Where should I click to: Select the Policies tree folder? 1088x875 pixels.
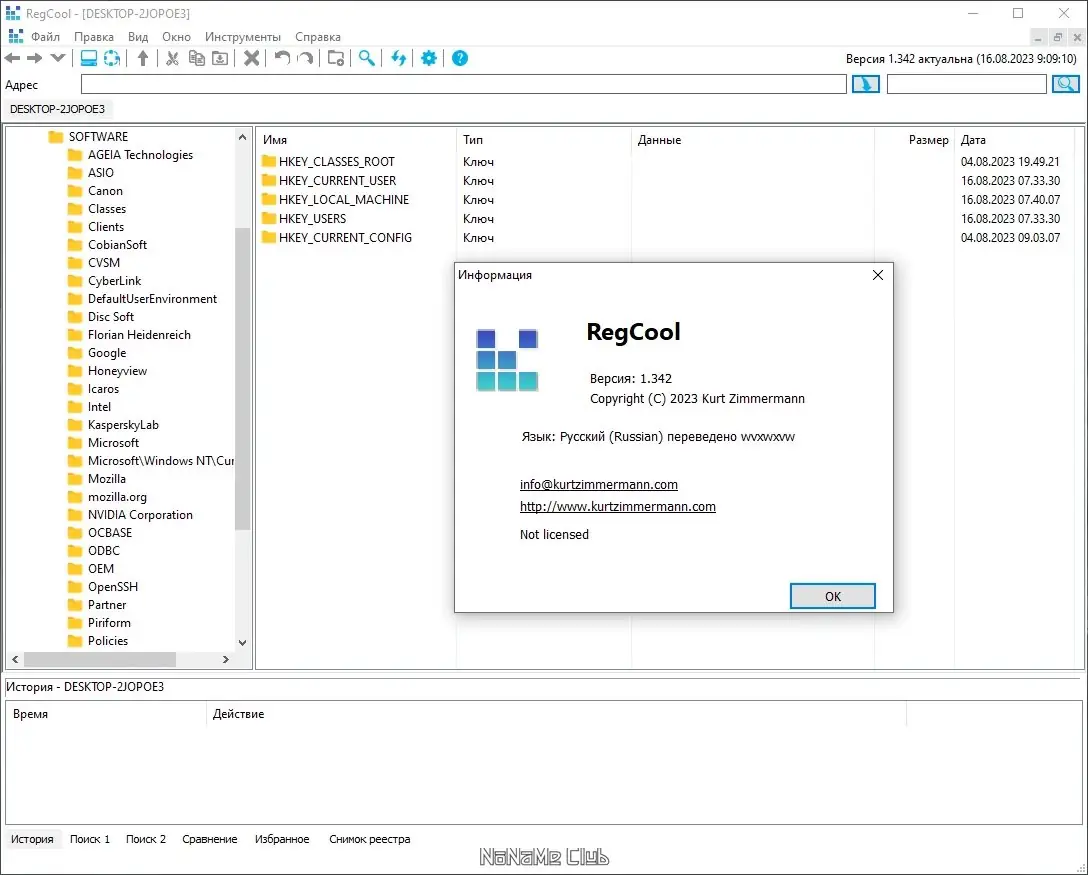point(108,641)
